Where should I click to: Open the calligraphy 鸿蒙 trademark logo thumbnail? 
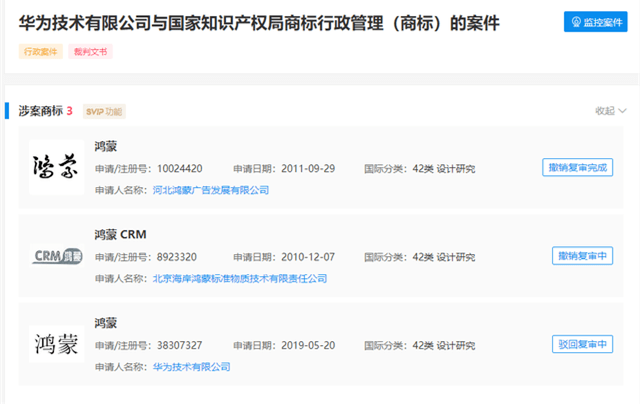(x=56, y=167)
